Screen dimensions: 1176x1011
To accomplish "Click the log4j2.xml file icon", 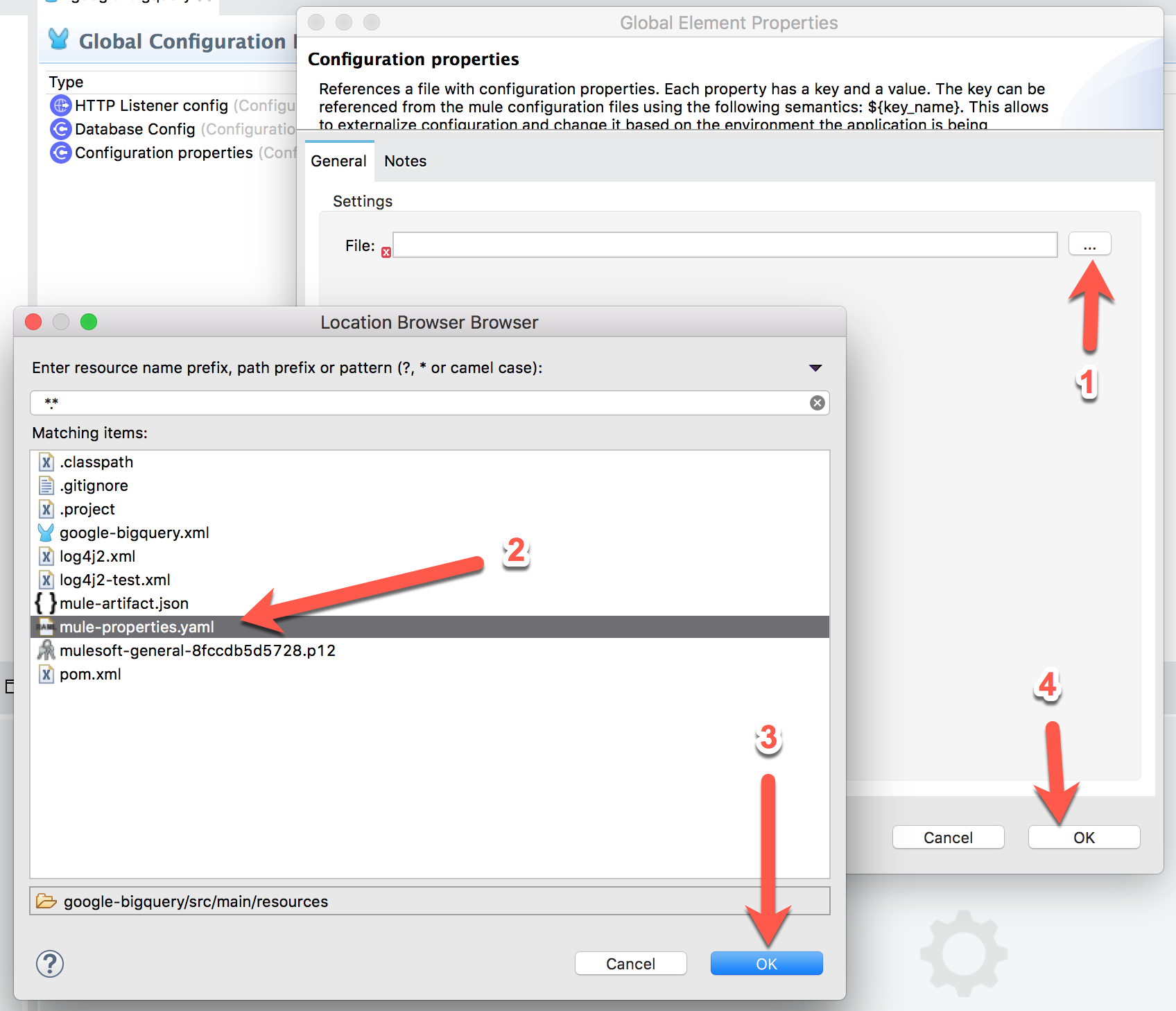I will tap(46, 556).
